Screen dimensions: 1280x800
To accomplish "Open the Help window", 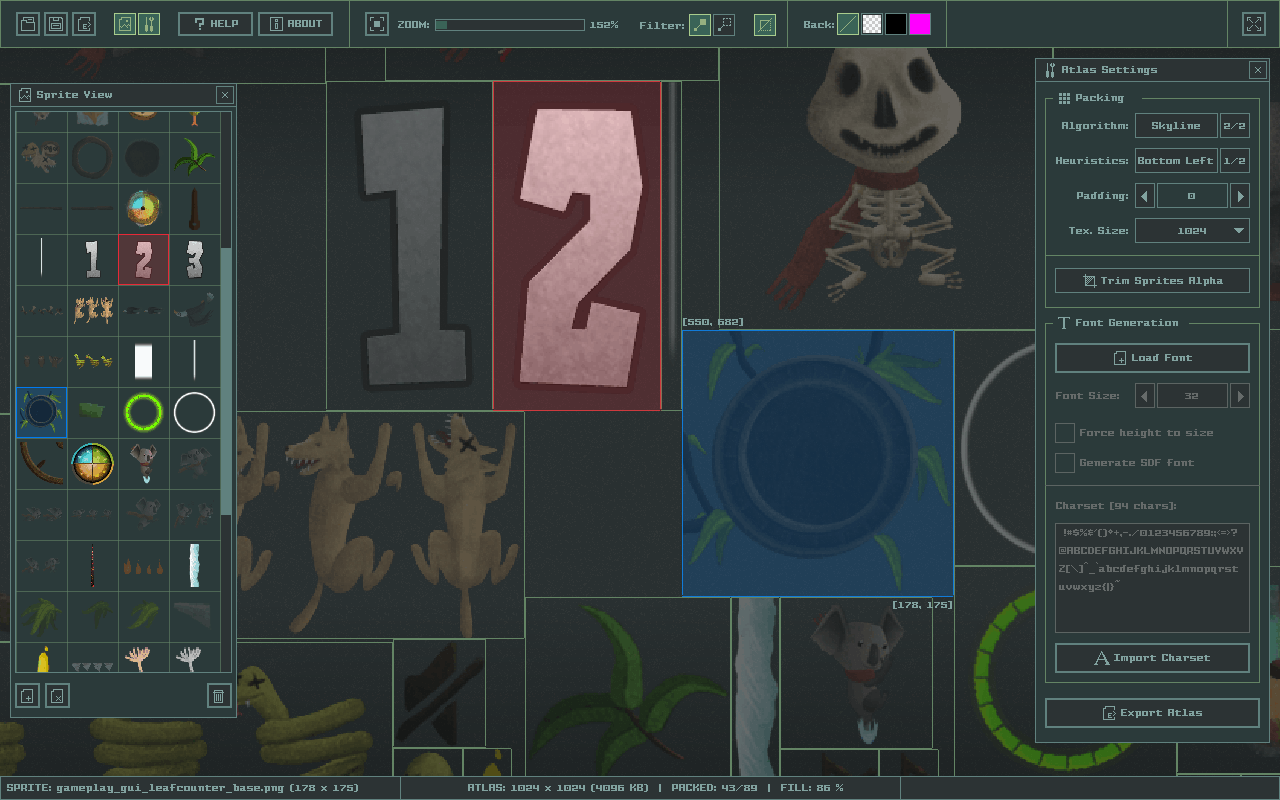I will (215, 24).
